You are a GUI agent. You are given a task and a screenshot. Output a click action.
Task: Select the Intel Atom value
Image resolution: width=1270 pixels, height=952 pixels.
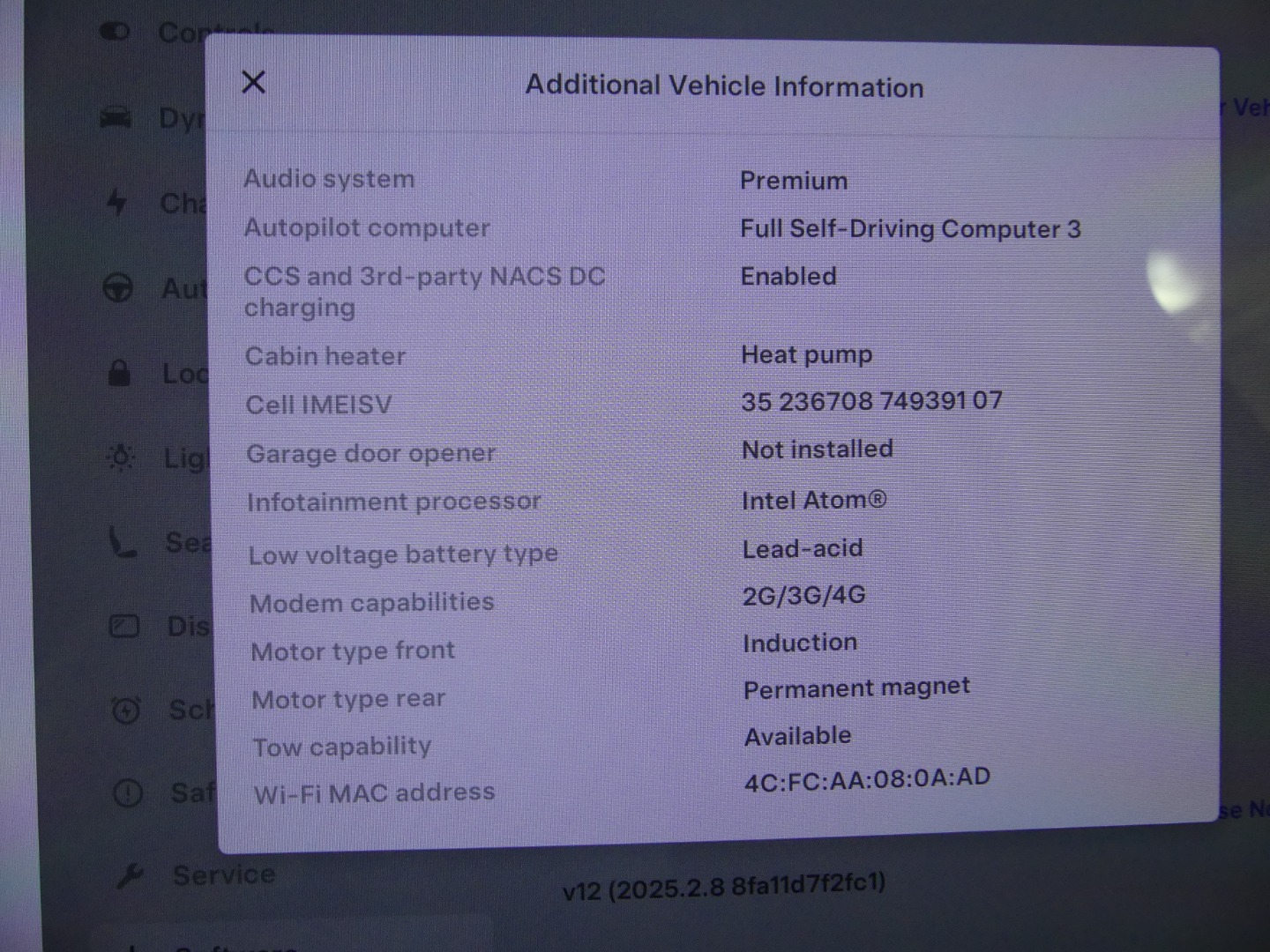point(813,500)
